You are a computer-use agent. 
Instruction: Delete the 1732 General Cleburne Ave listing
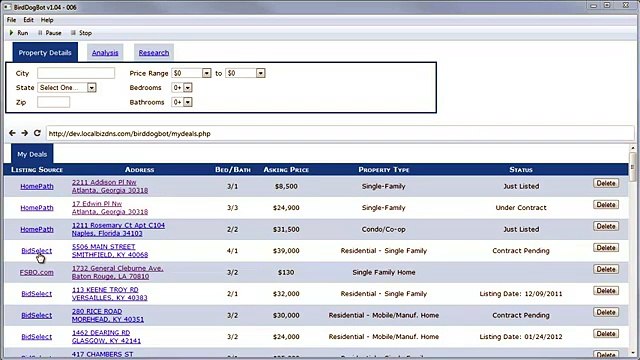coord(606,269)
